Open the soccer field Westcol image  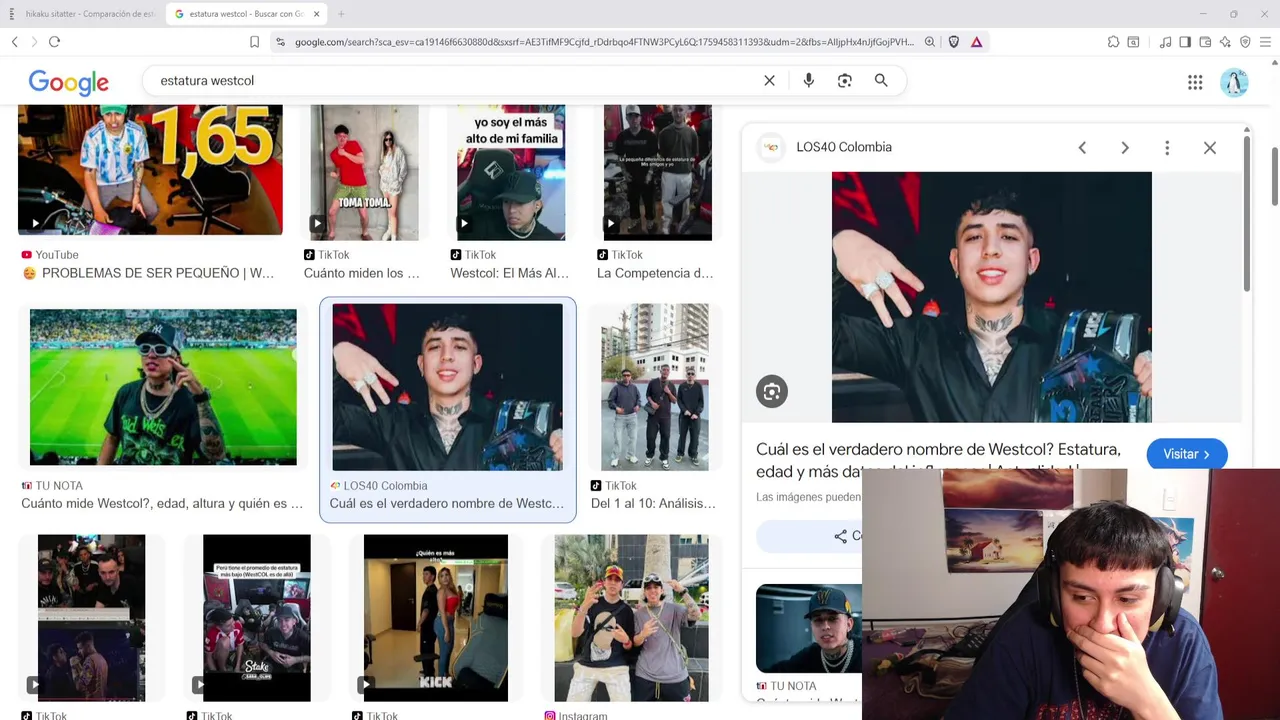point(163,387)
